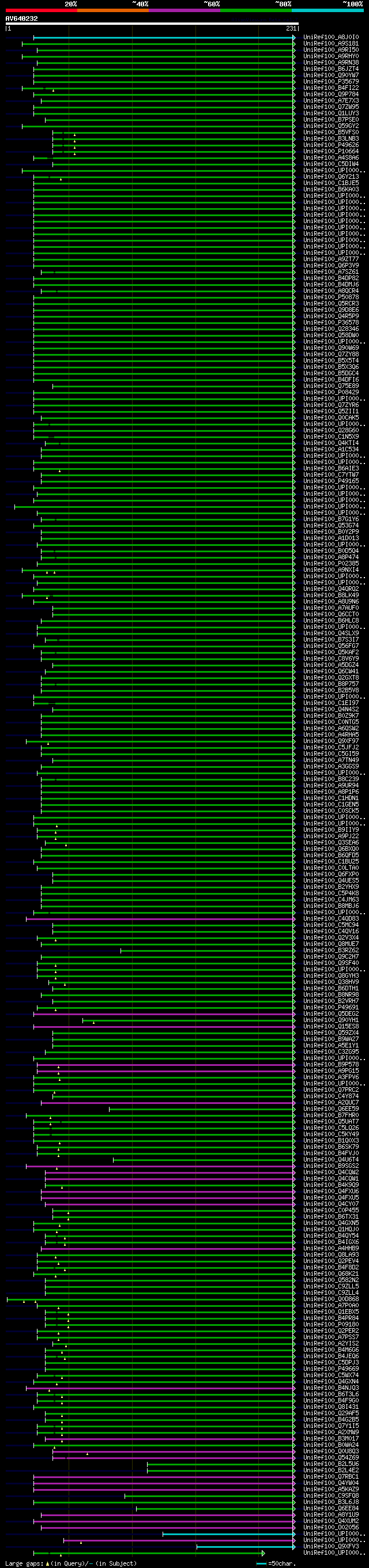Image resolution: width=369 pixels, height=1568 pixels.
Task: Open hit UniRef100_A9RN38
Action: coord(332,63)
